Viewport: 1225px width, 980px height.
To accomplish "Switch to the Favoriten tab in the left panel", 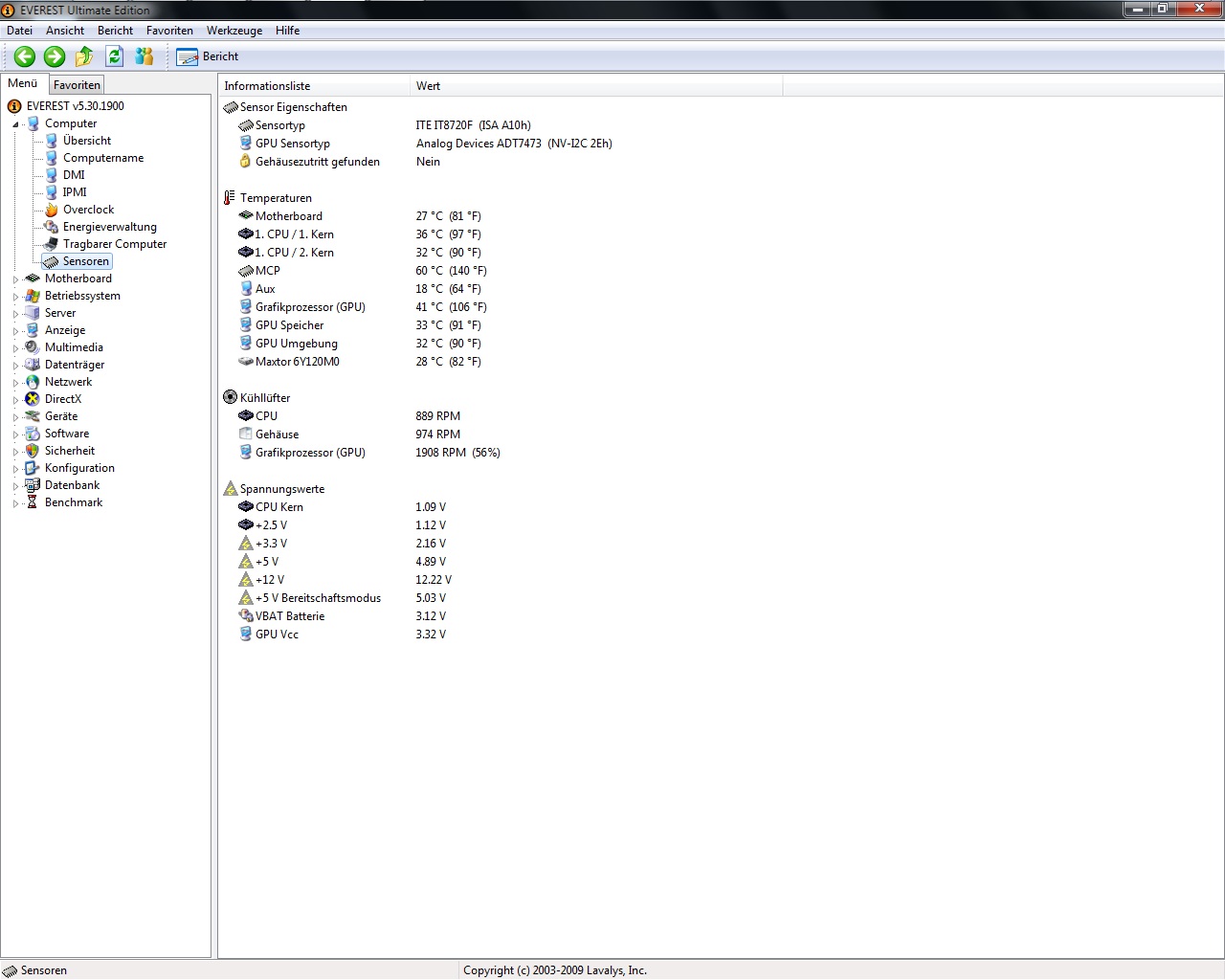I will 77,85.
